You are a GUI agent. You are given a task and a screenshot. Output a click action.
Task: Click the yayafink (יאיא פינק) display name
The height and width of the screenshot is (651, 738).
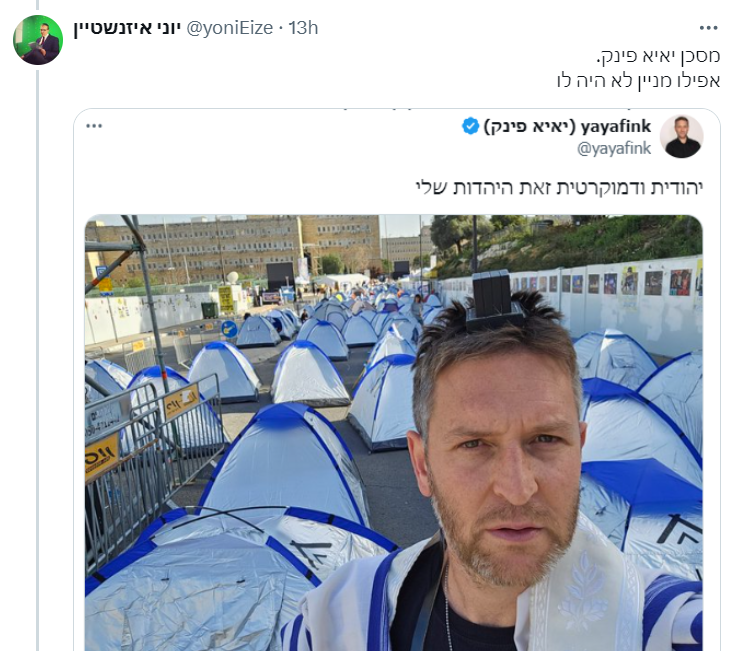pyautogui.click(x=569, y=126)
